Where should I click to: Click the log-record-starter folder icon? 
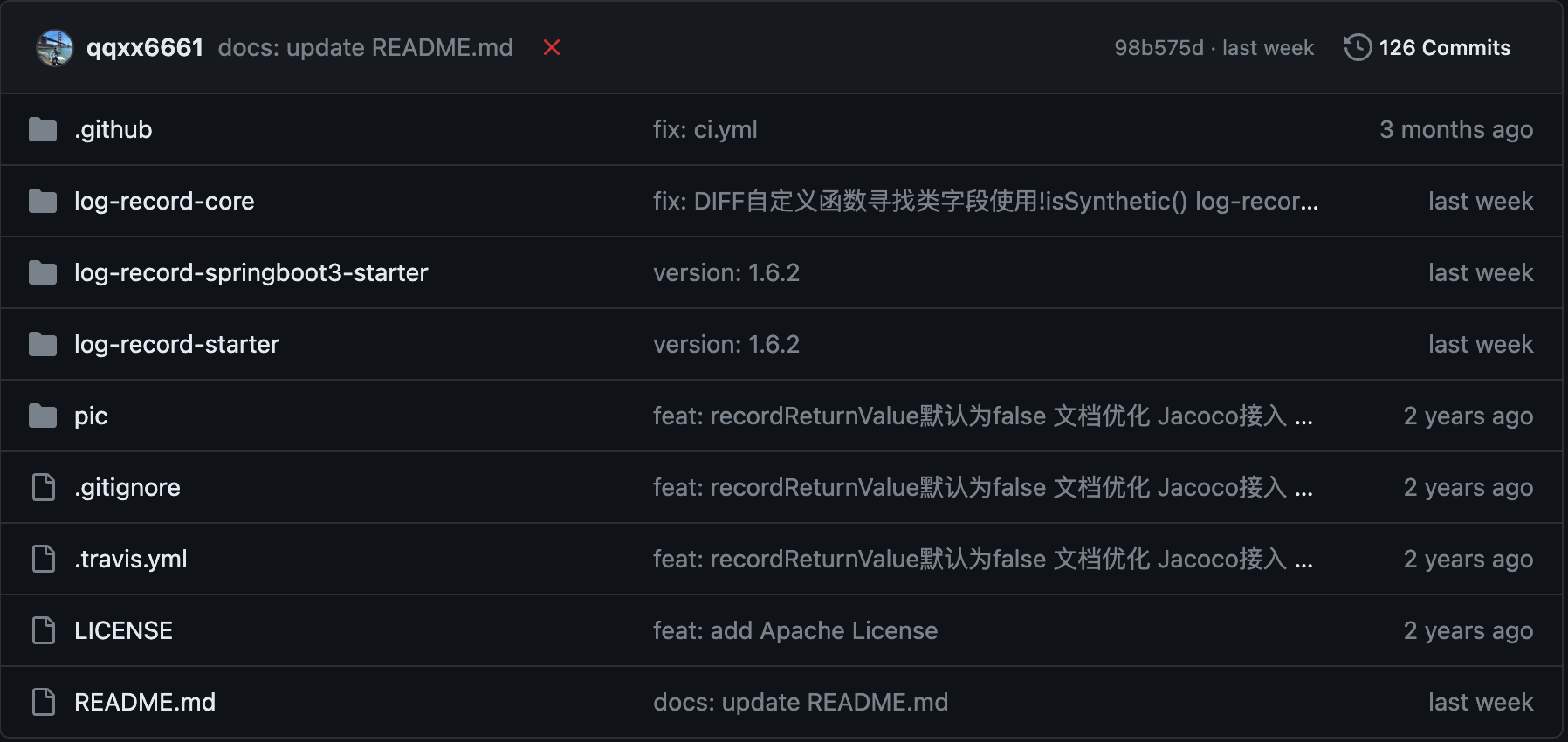(43, 344)
